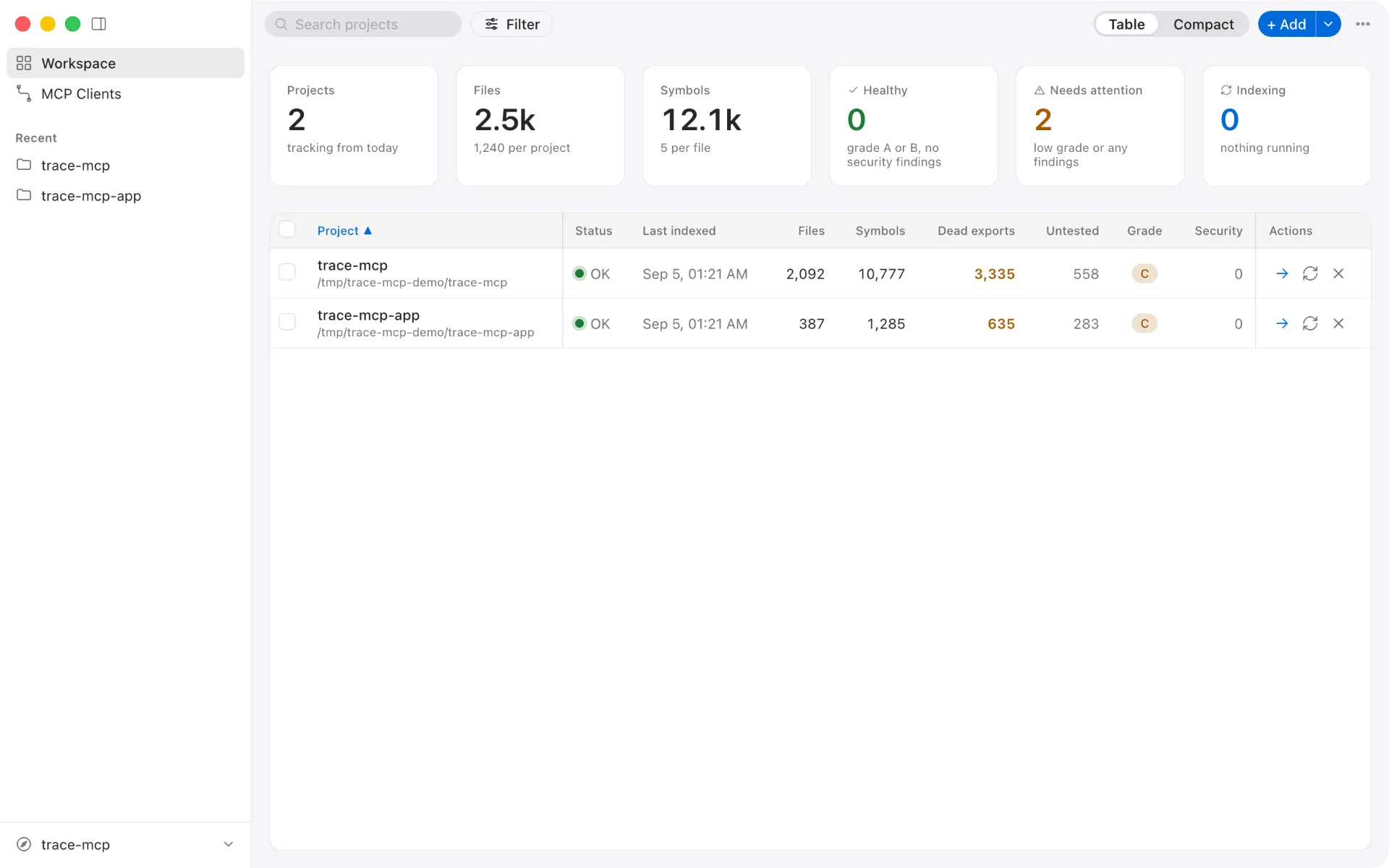Sort by Security column header
The height and width of the screenshot is (868, 1389).
pos(1218,231)
